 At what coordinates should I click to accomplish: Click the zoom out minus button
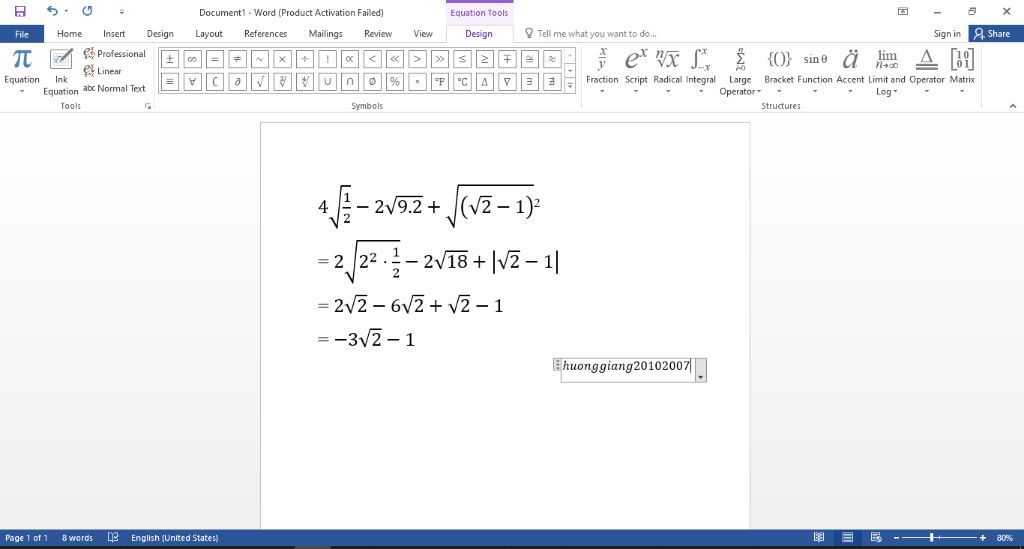click(897, 538)
